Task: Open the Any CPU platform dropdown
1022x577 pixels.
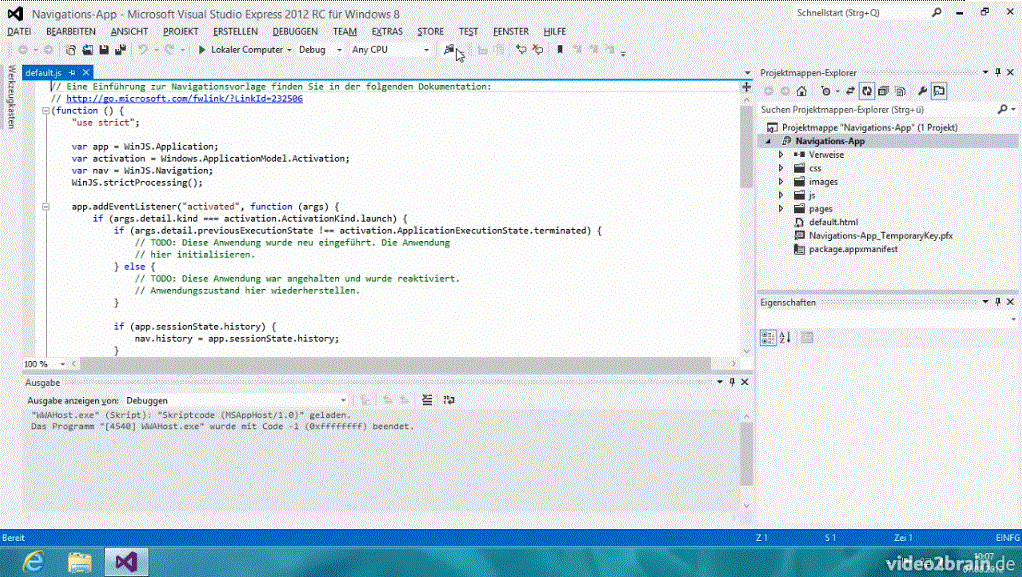Action: 427,50
